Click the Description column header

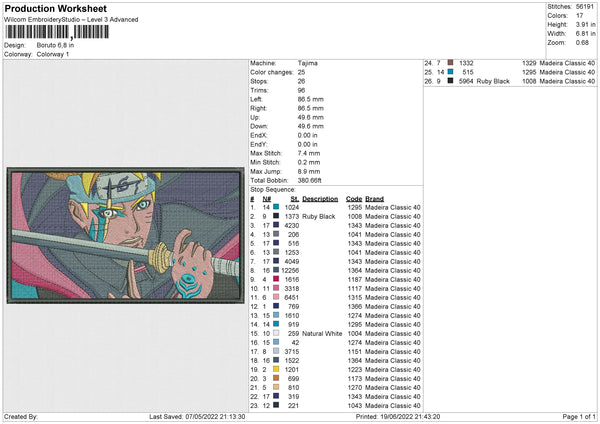320,199
